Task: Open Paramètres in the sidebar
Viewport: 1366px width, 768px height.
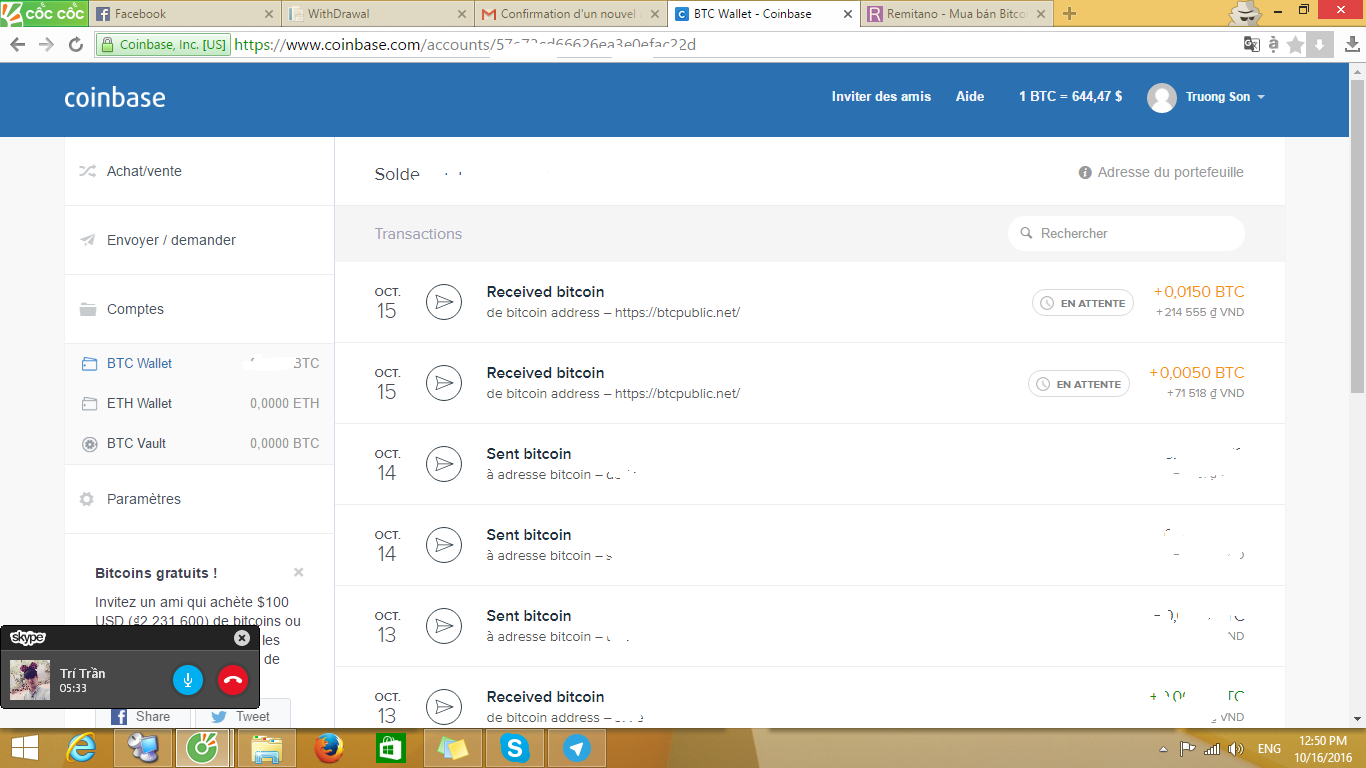Action: click(199, 499)
